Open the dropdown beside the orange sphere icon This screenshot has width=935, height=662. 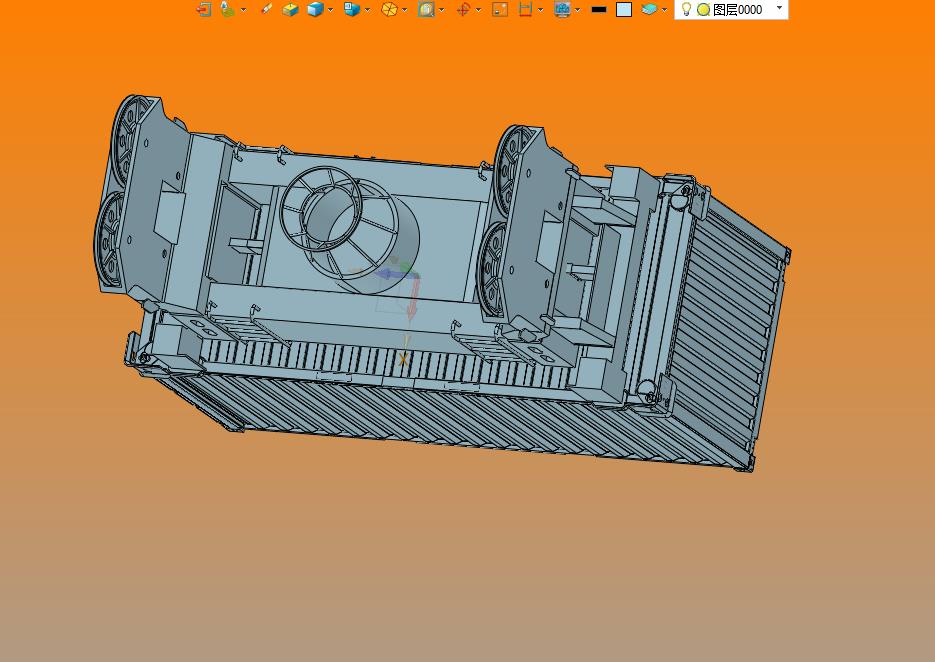point(405,10)
